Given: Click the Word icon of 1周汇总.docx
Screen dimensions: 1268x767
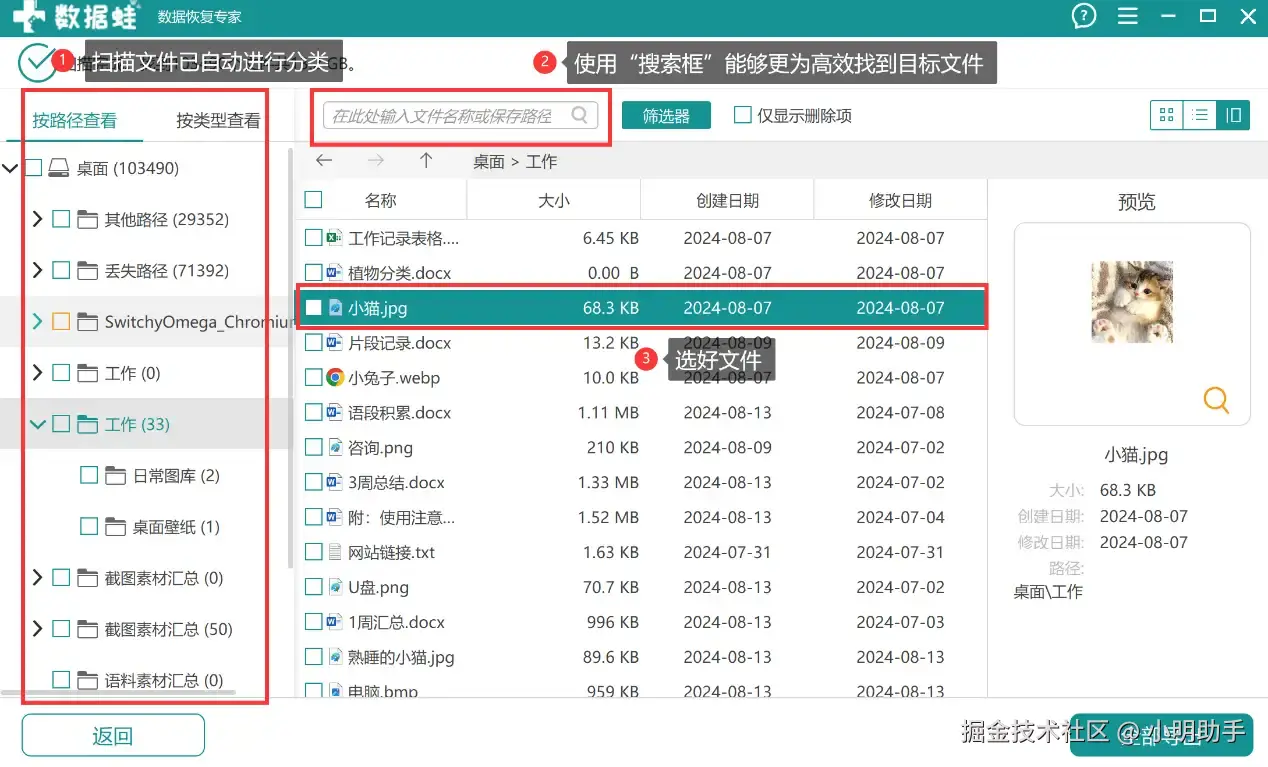Looking at the screenshot, I should click(336, 622).
